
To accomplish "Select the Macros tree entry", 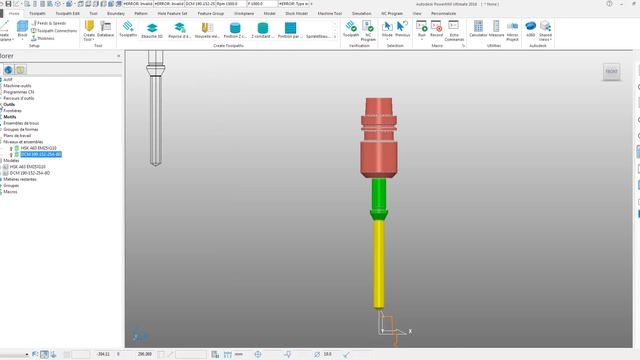I will point(10,192).
